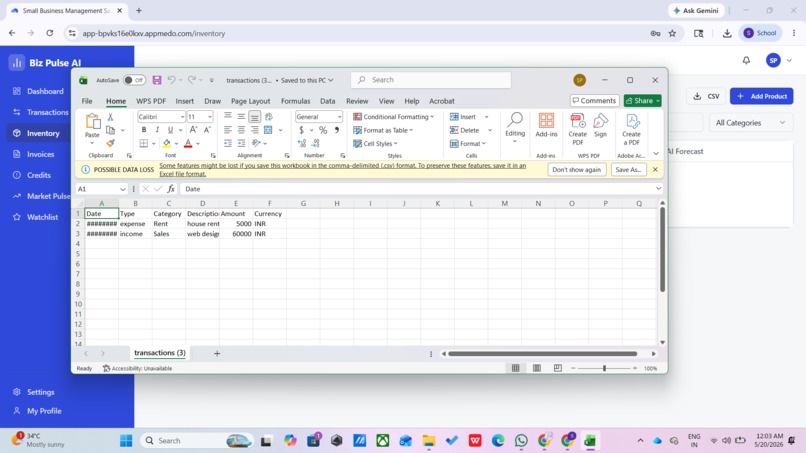Click the Borders icon
The width and height of the screenshot is (806, 453).
pyautogui.click(x=144, y=143)
